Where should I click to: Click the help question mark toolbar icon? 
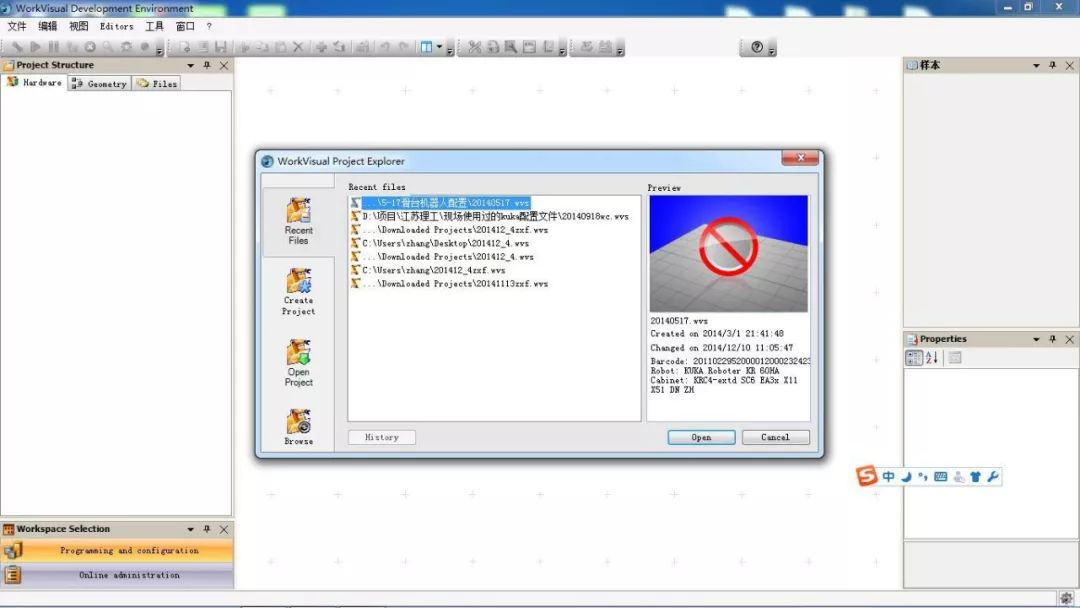[757, 47]
